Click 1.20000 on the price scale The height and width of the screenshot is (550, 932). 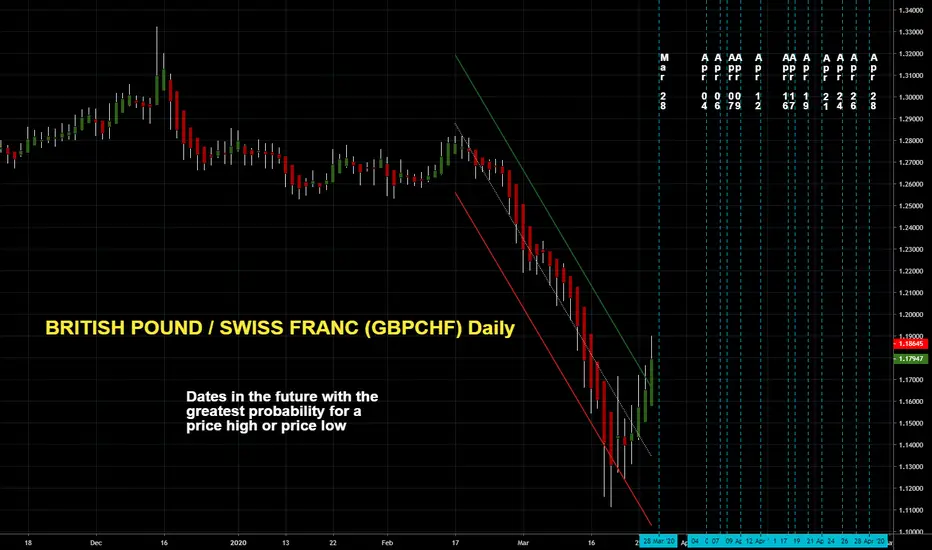pos(911,315)
